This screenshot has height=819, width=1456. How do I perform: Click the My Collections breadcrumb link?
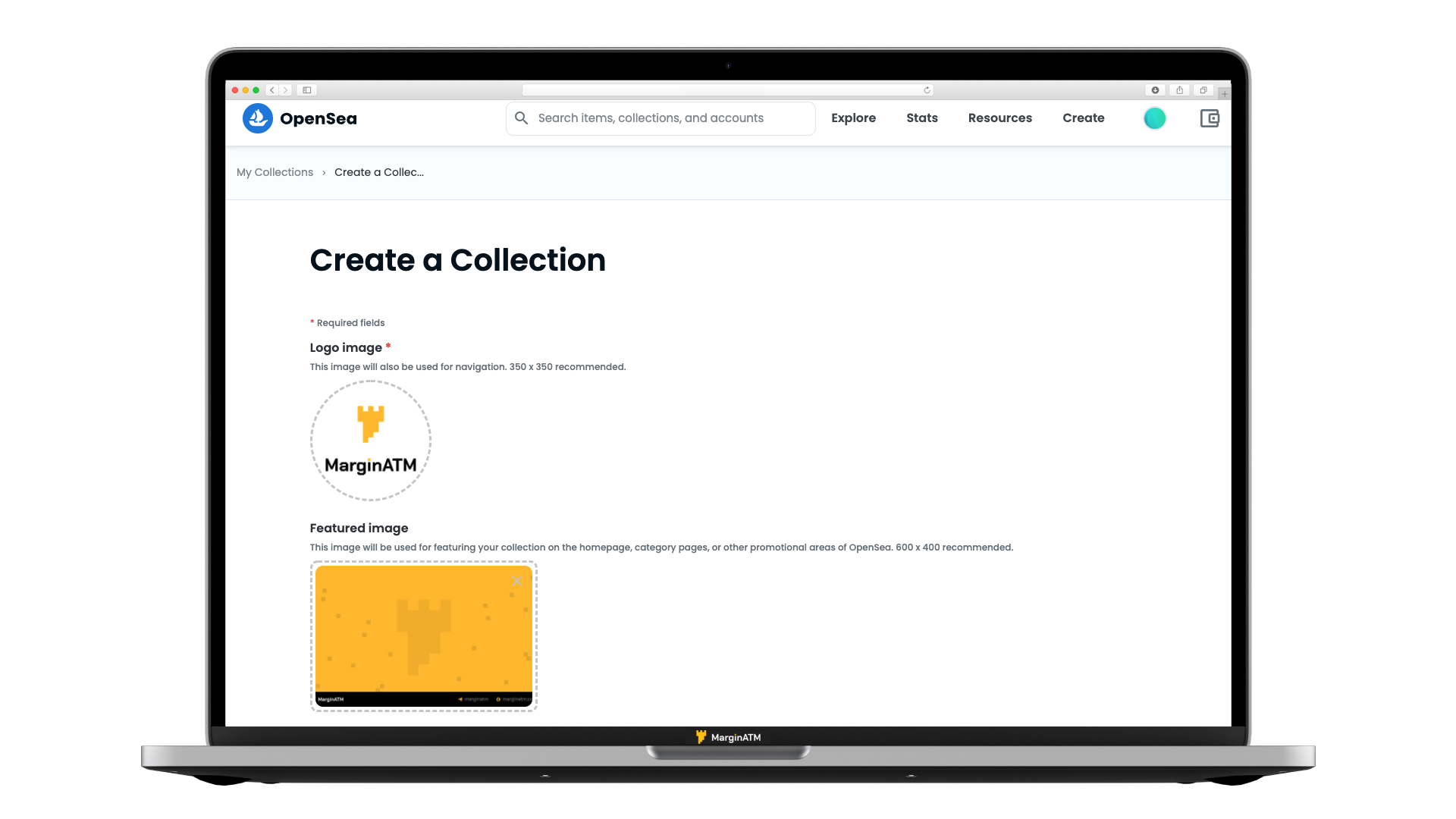tap(275, 172)
